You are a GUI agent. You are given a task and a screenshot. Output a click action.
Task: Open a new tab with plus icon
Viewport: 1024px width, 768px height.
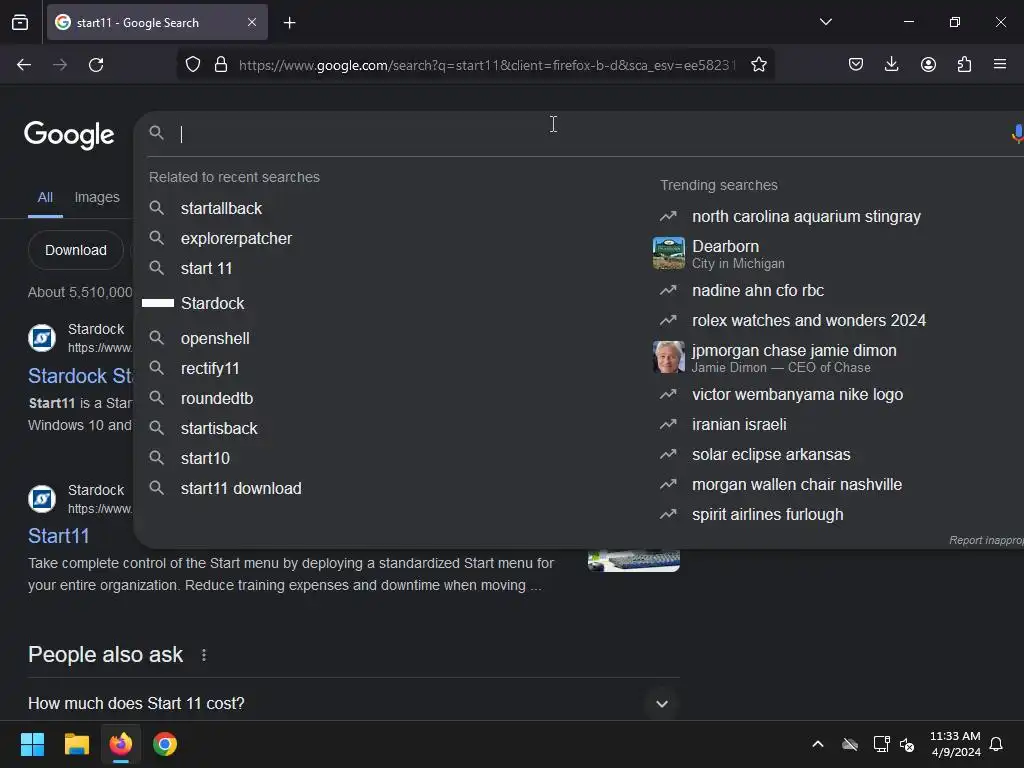click(x=289, y=23)
